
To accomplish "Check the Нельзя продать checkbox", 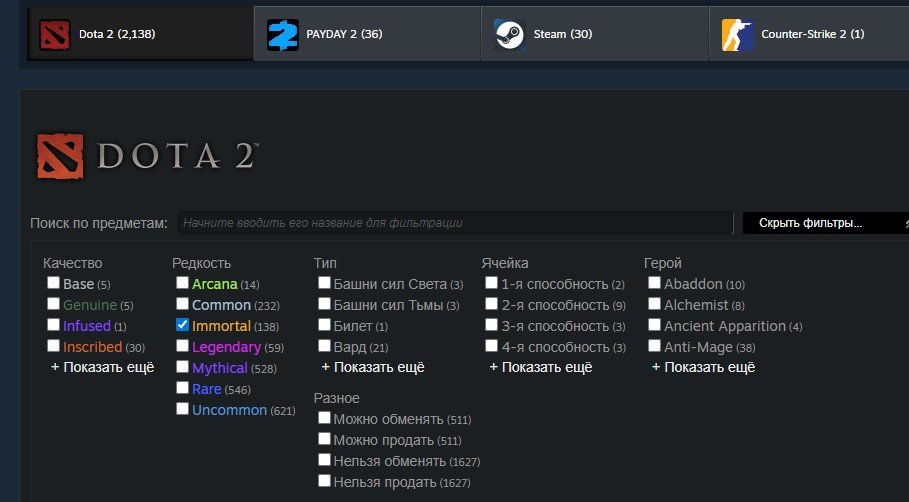I will pos(324,481).
